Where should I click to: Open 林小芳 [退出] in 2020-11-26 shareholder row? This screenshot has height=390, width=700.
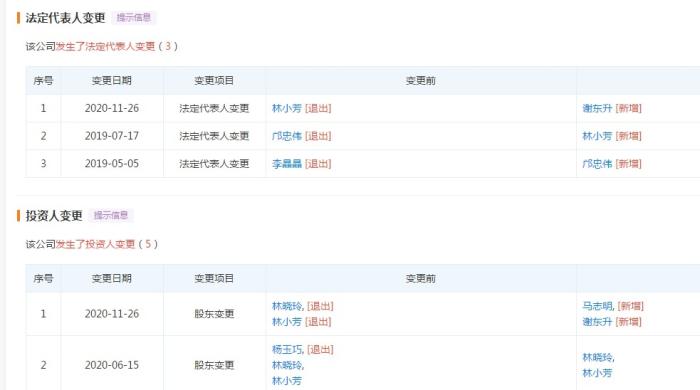(301, 322)
